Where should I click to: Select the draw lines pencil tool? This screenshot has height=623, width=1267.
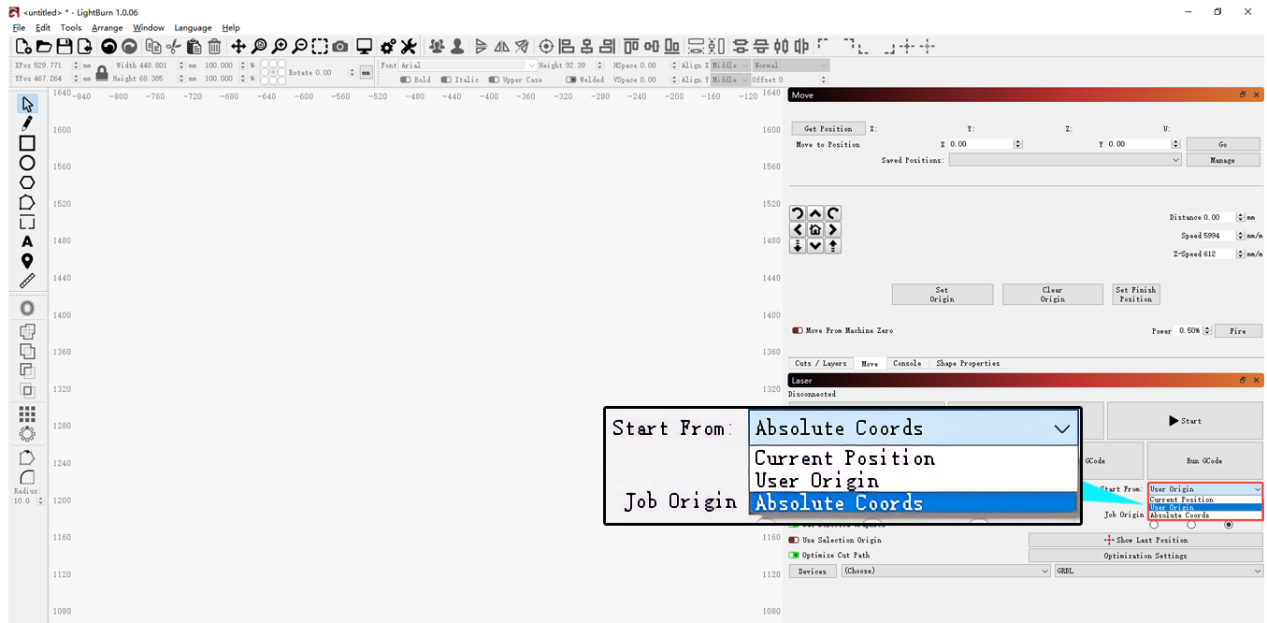27,124
